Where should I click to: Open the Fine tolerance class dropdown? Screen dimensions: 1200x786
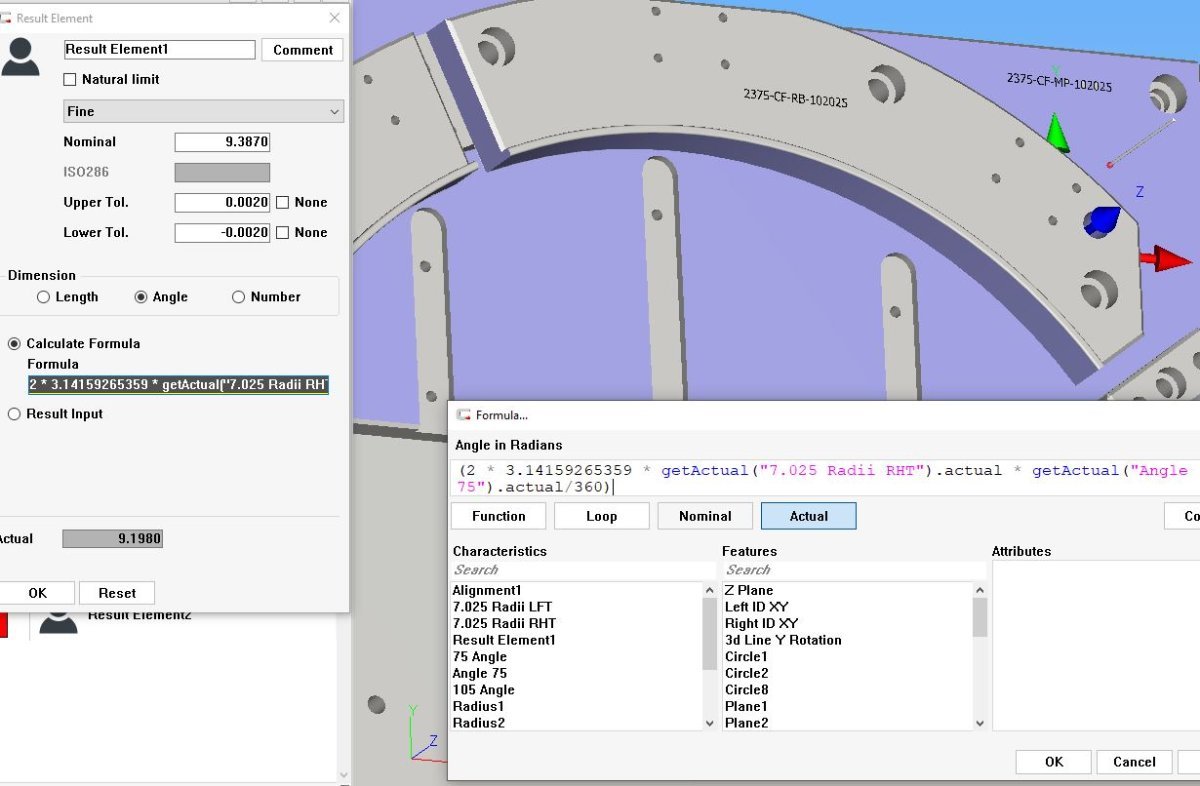coord(203,112)
